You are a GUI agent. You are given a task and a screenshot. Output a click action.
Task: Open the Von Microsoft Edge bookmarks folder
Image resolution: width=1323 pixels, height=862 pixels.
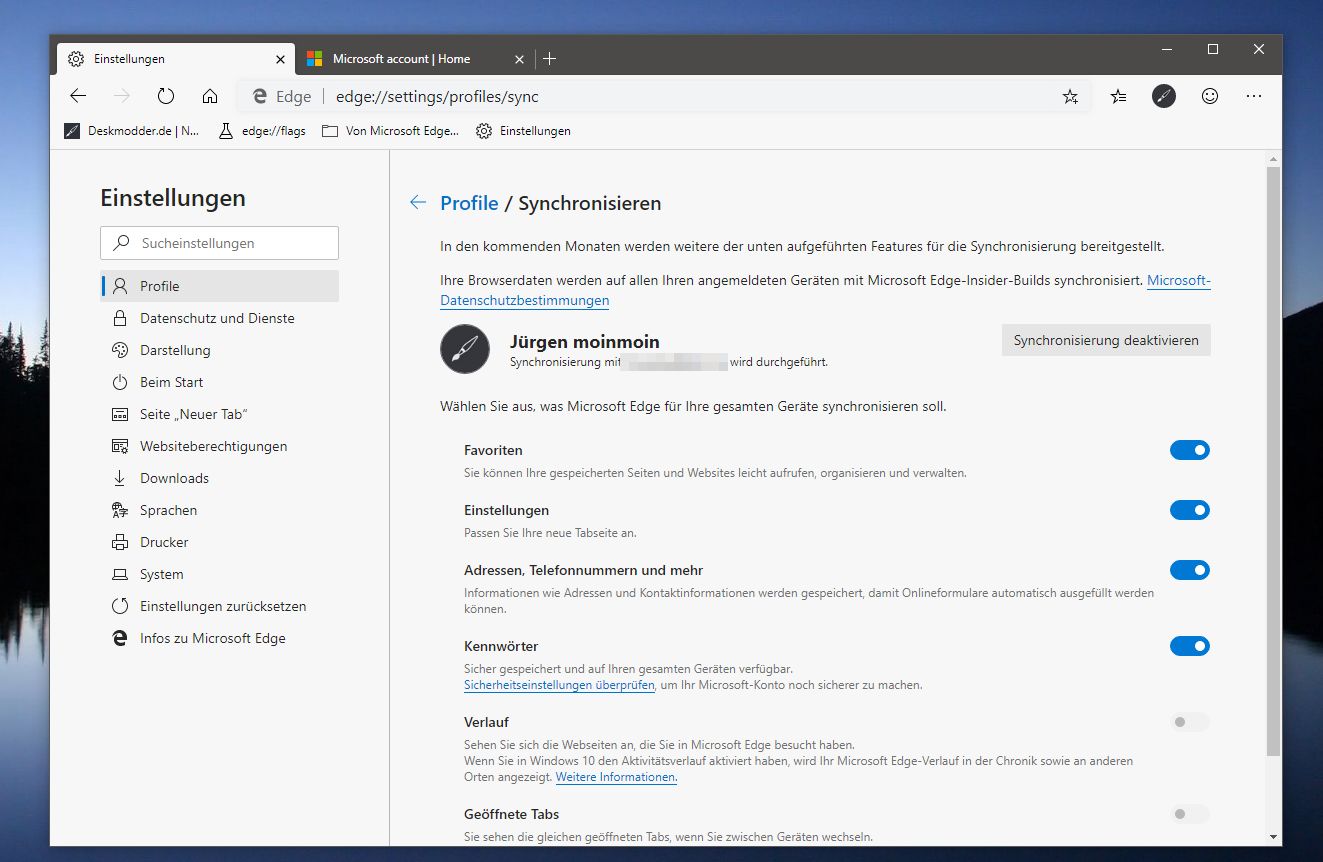(390, 131)
